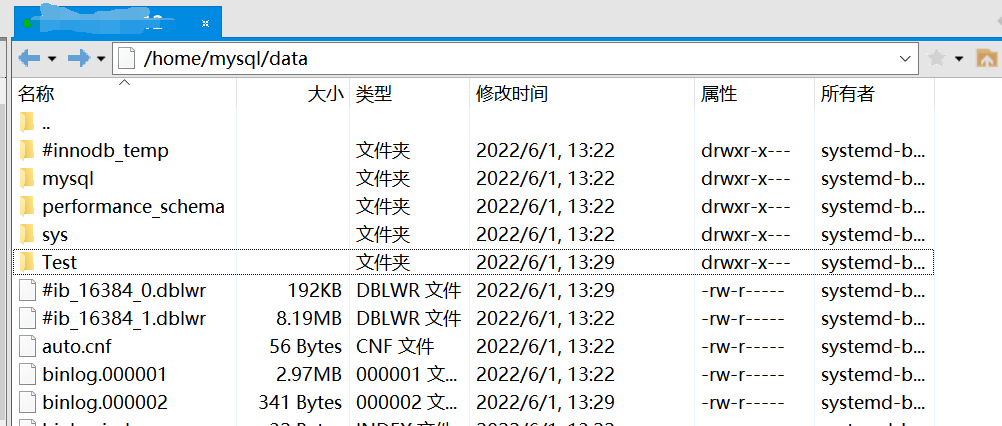Click the binlog.000002 file icon
This screenshot has width=1002, height=426.
tap(27, 402)
